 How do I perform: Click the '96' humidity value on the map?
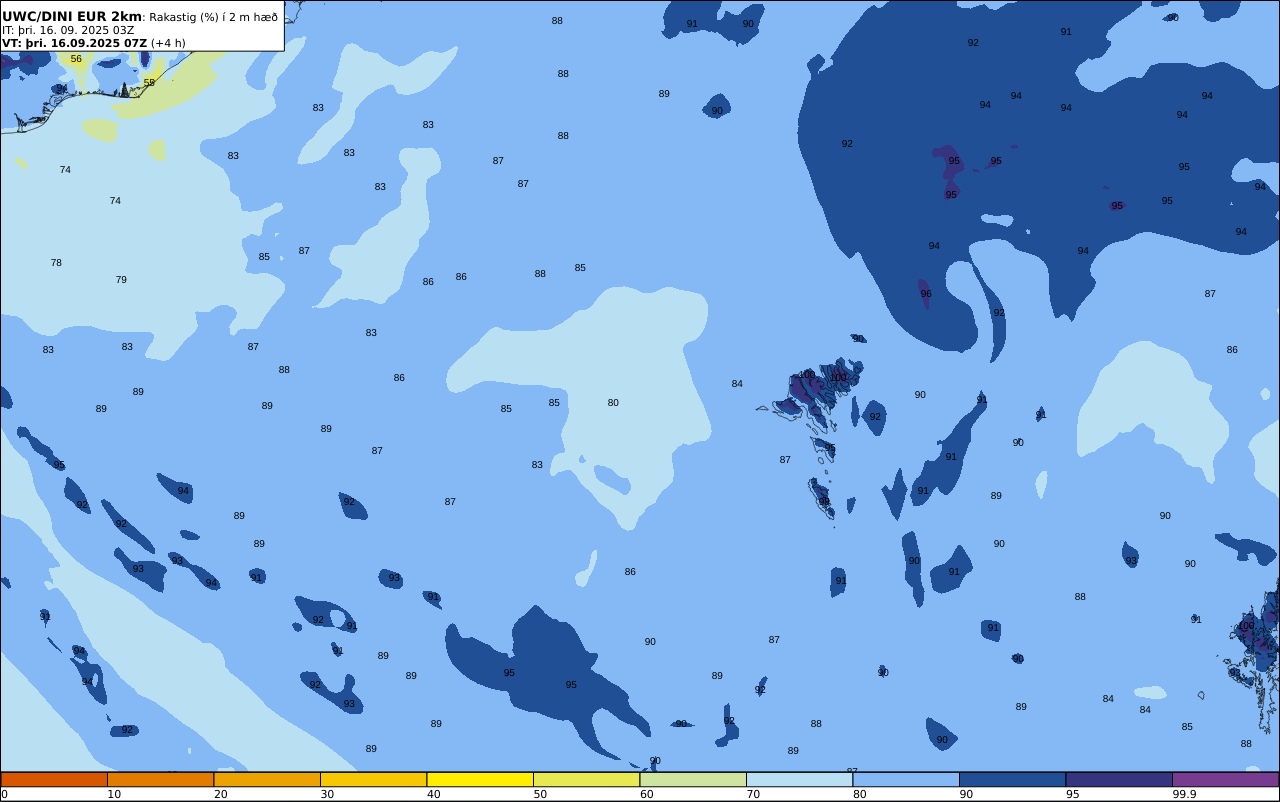point(926,294)
